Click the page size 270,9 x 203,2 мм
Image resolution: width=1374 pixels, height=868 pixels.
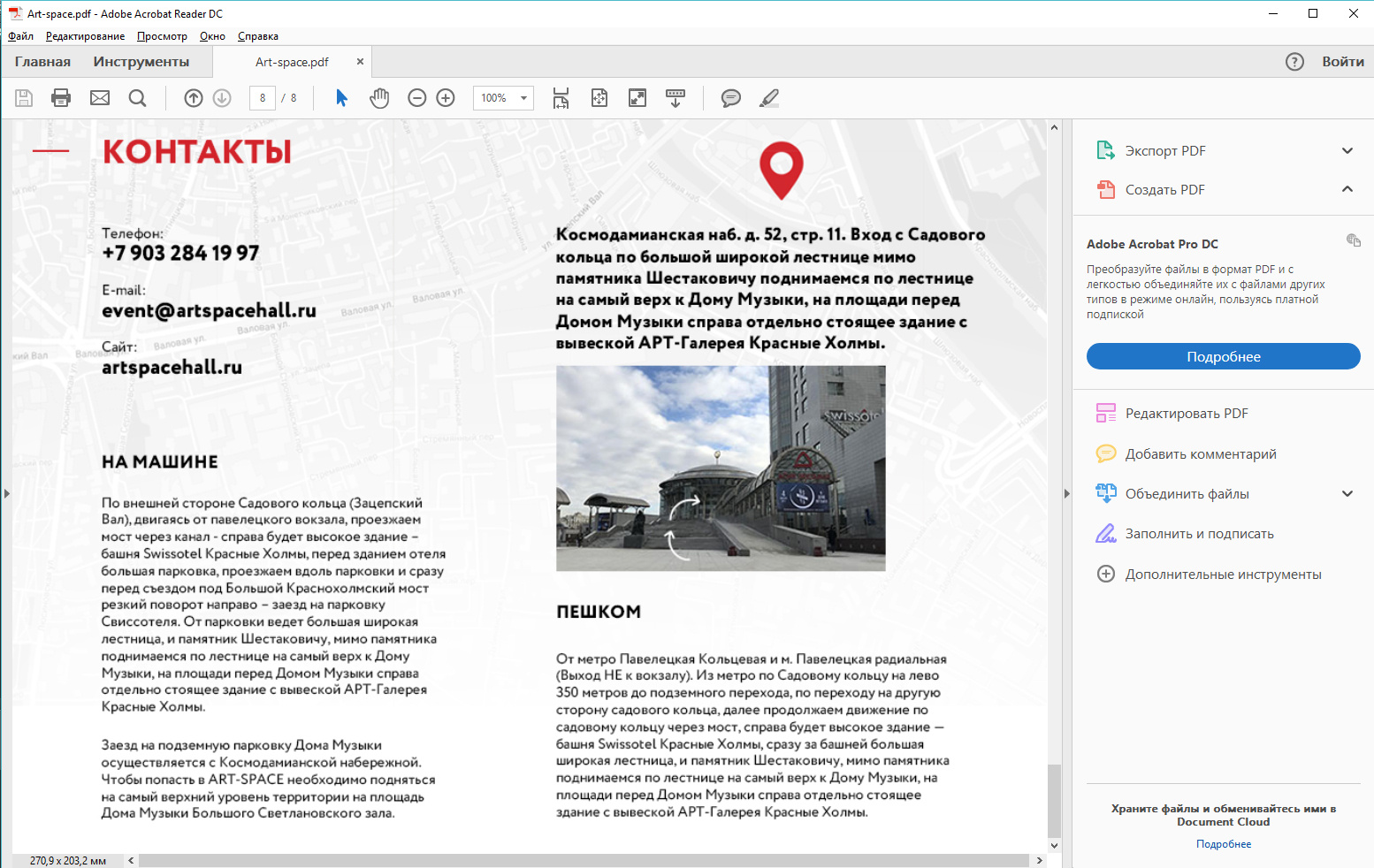tap(68, 860)
